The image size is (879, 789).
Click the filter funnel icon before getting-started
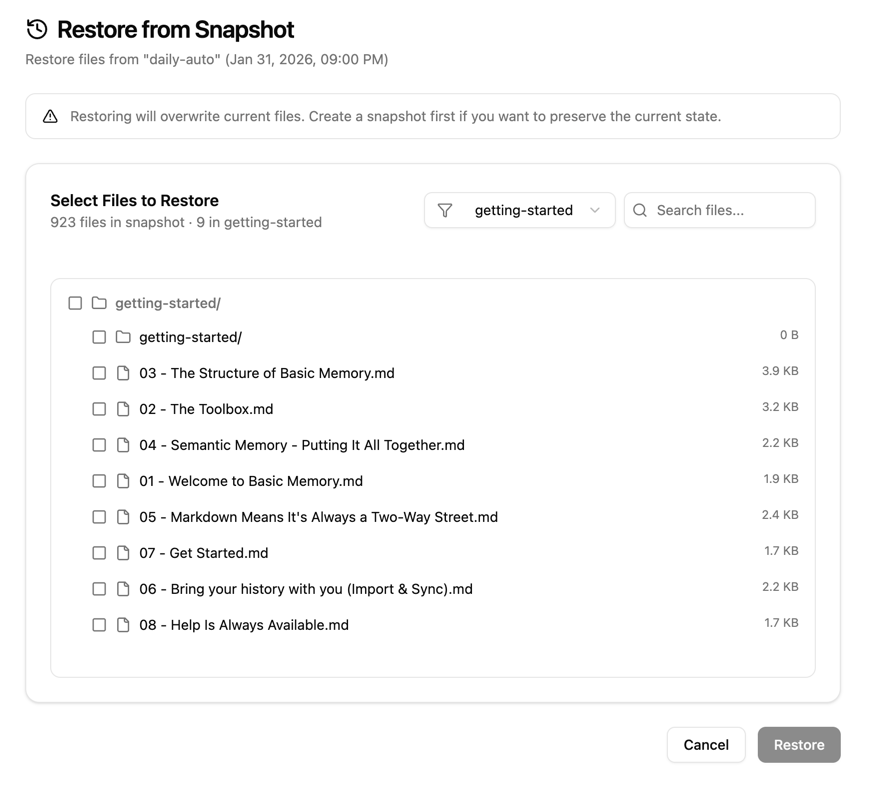[444, 210]
